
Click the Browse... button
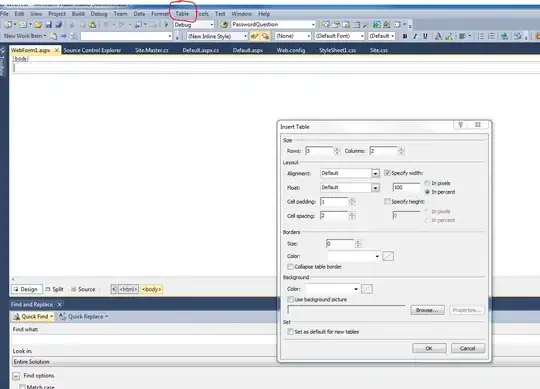[427, 310]
